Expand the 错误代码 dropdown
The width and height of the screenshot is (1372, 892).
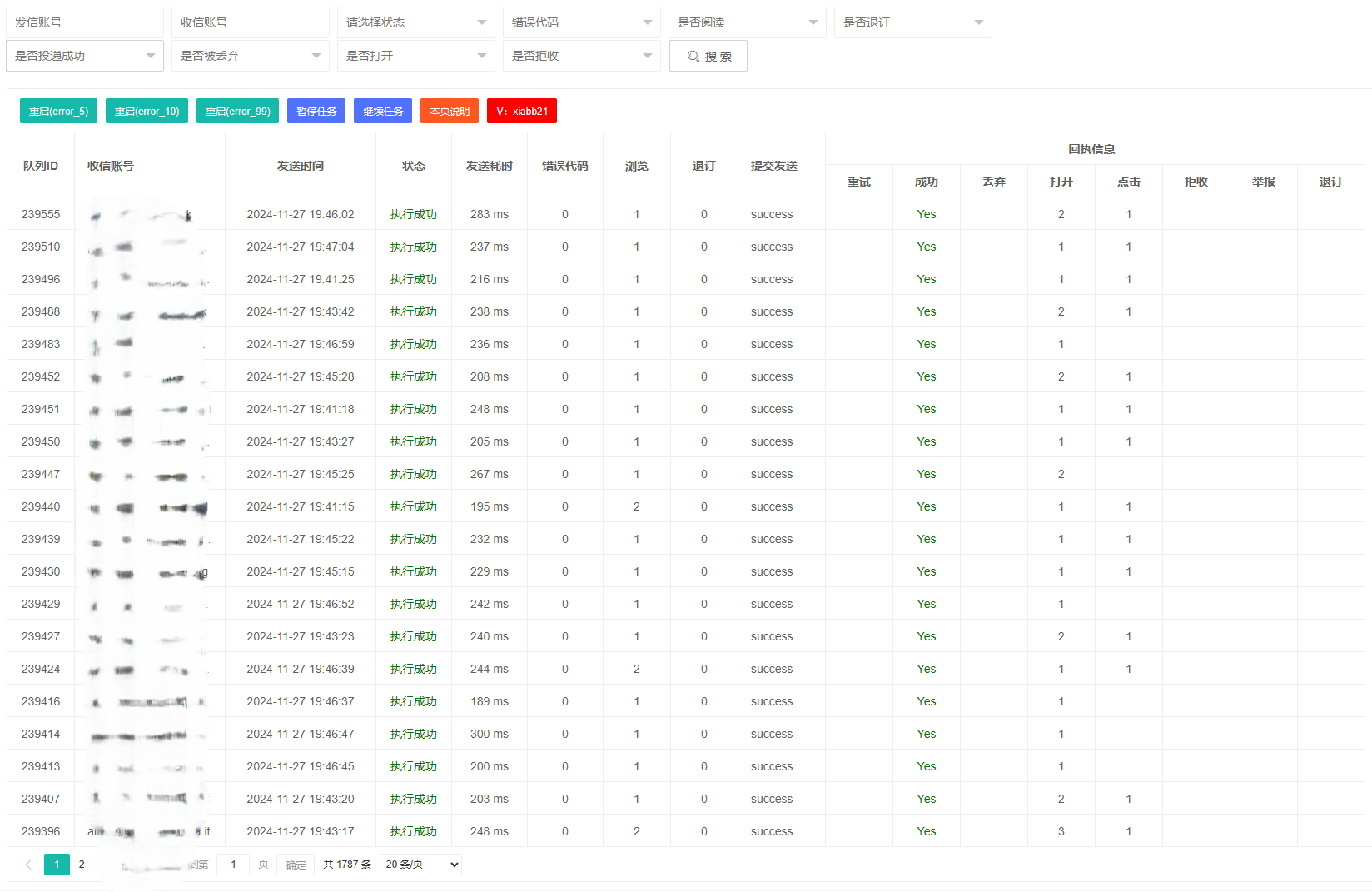582,22
